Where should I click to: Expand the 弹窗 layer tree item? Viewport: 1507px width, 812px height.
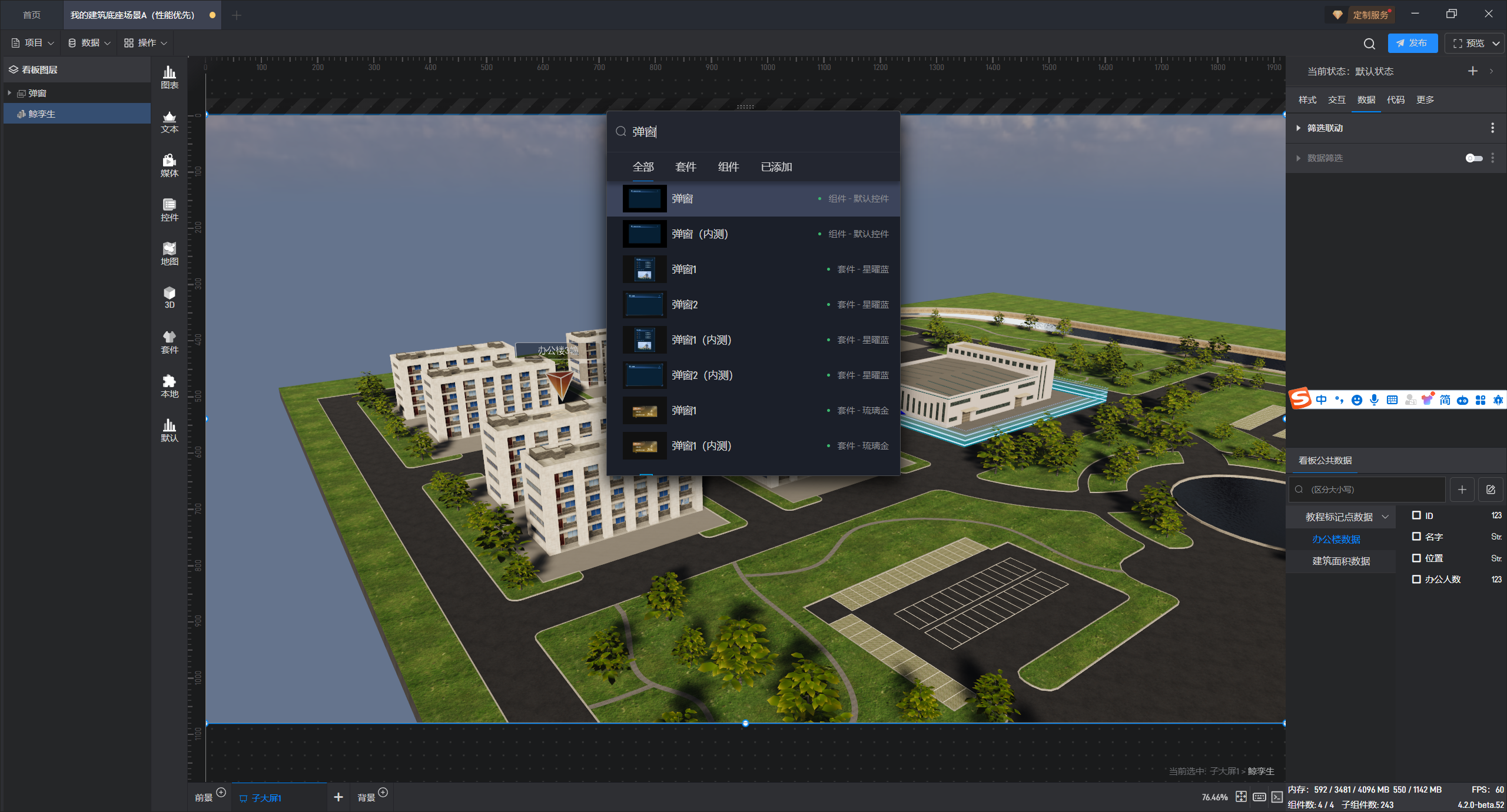[9, 93]
